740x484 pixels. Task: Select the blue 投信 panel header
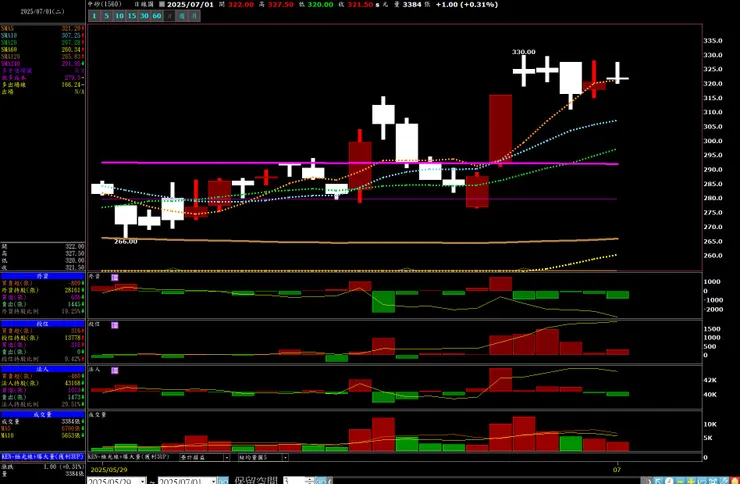click(x=42, y=324)
